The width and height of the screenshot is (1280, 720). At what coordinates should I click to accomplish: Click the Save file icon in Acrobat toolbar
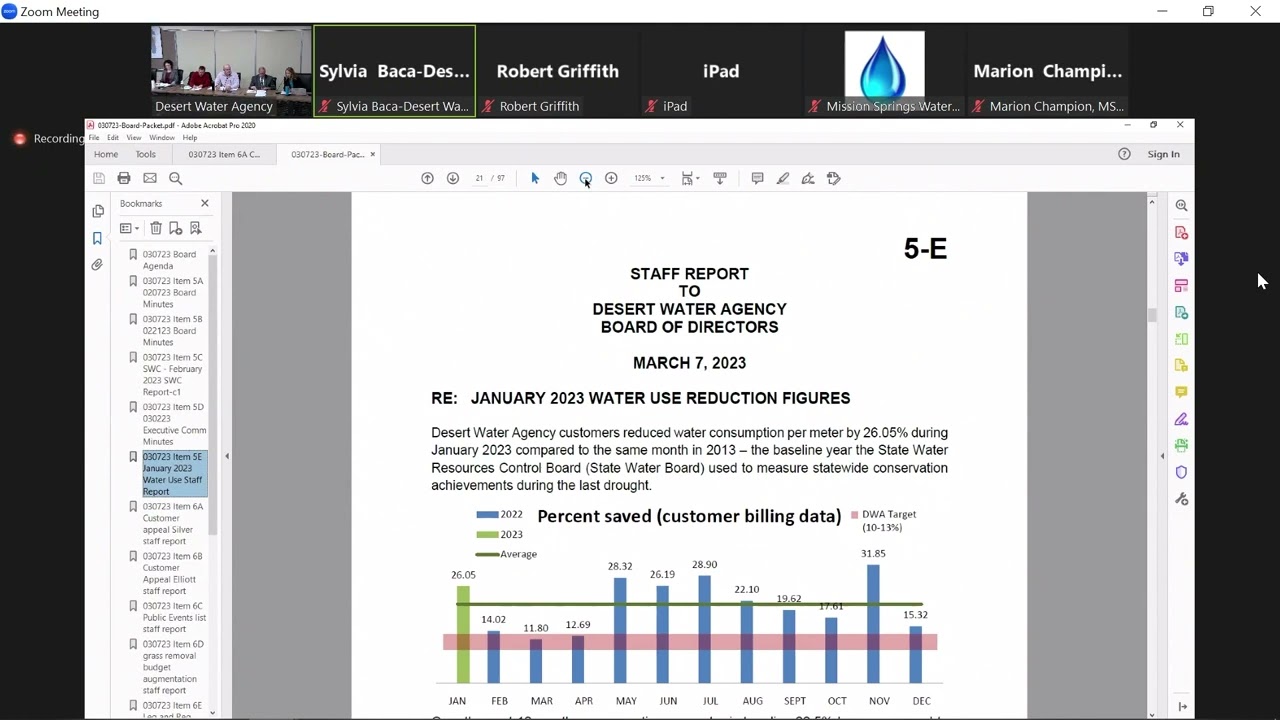pyautogui.click(x=99, y=178)
